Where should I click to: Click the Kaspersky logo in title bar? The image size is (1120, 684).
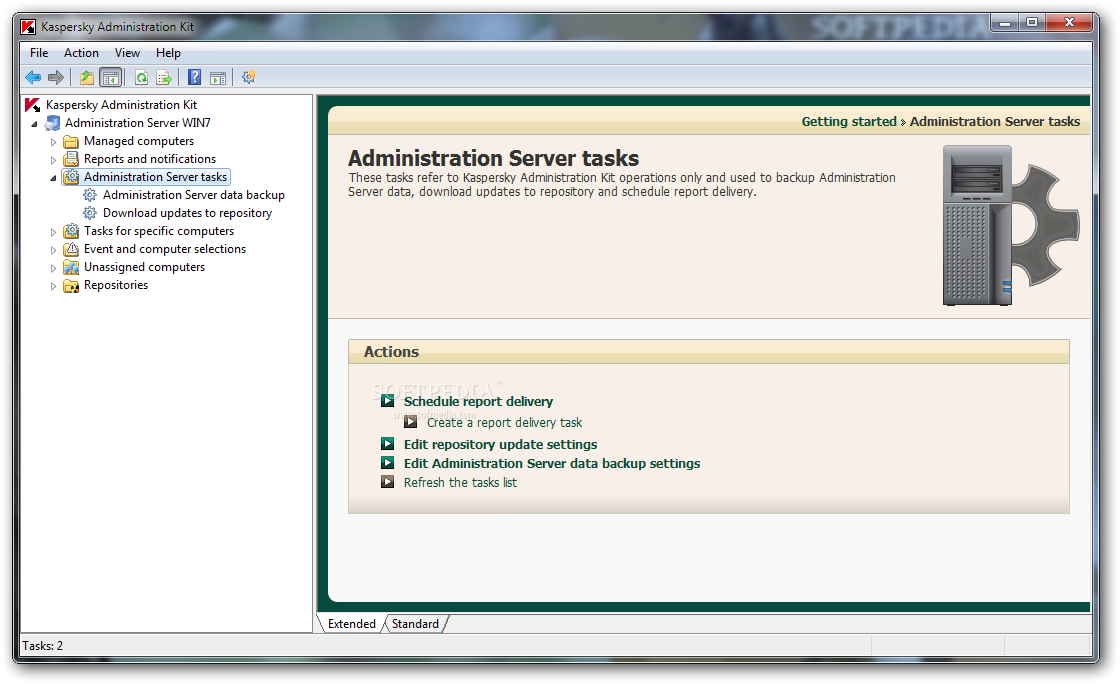point(29,27)
